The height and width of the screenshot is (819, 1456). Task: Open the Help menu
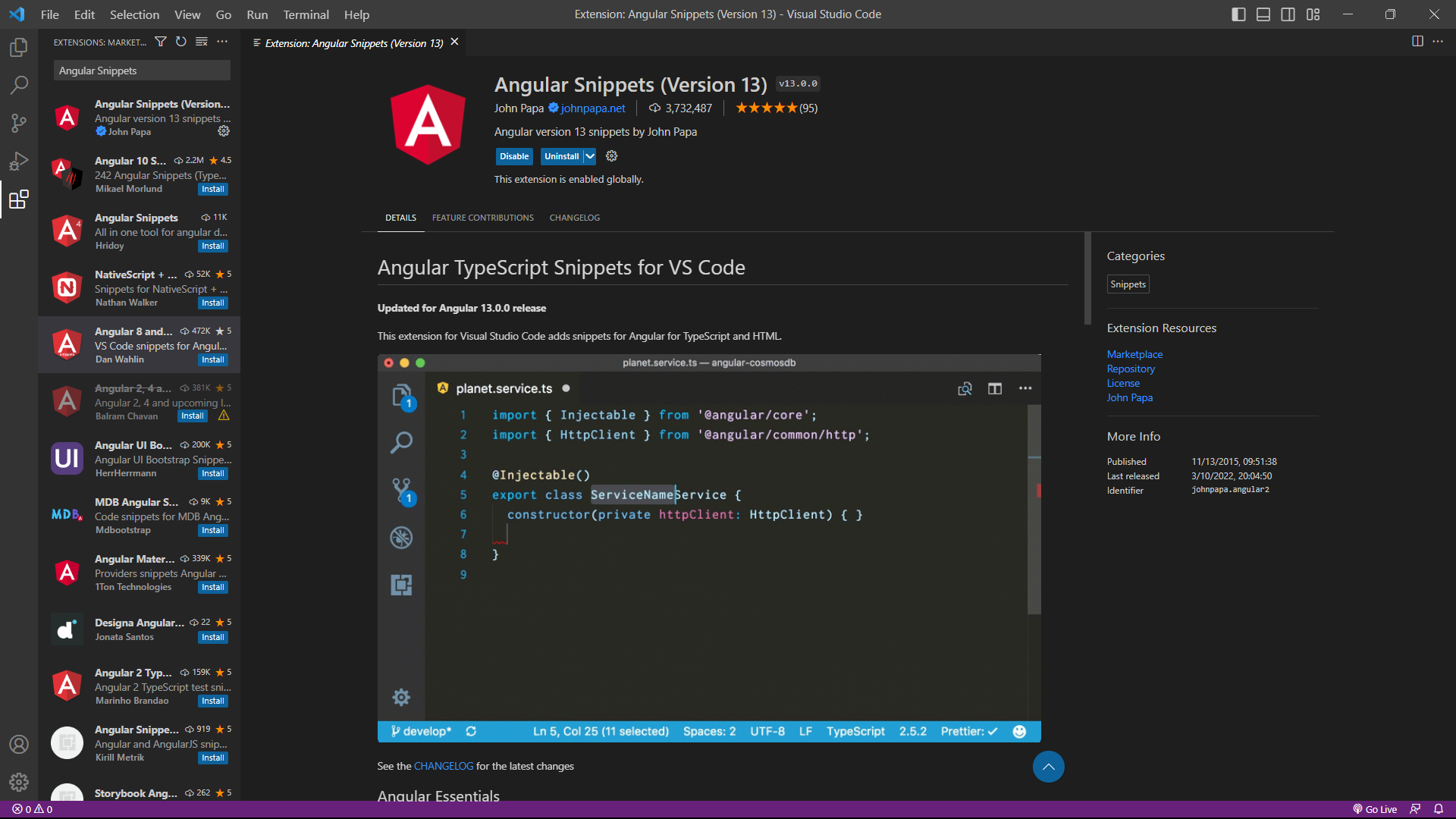pos(356,14)
